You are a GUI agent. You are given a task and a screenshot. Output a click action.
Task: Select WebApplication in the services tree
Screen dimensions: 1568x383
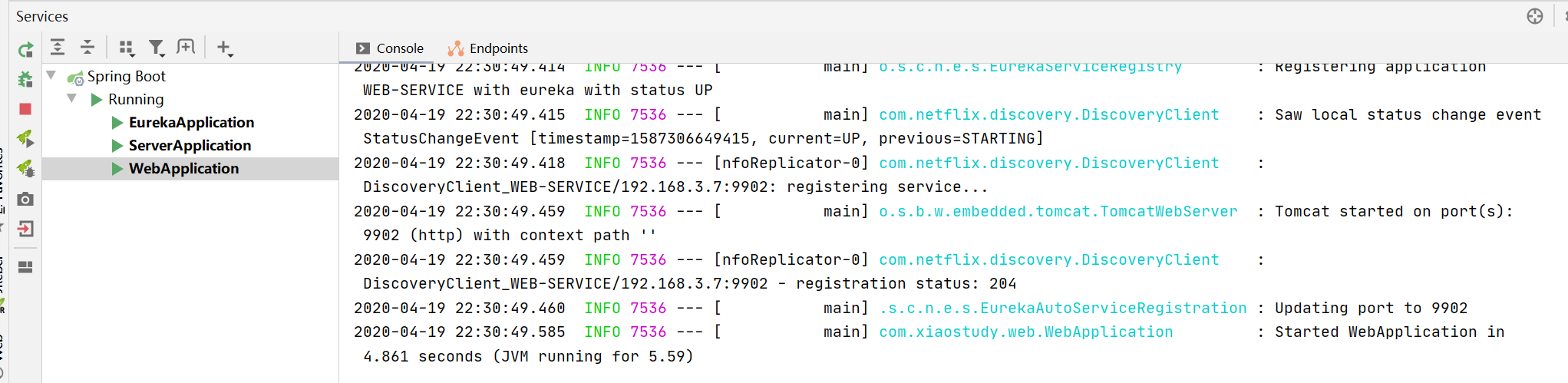coord(183,168)
